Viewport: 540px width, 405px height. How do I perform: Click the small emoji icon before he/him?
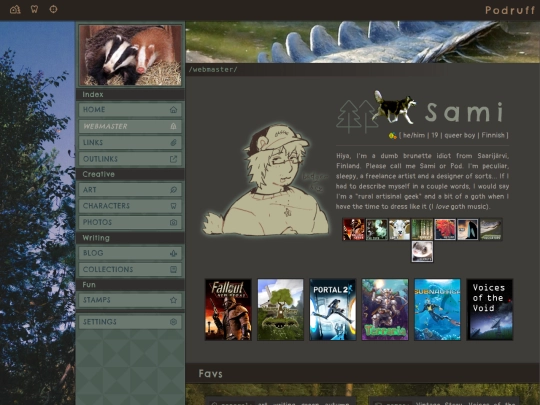point(392,136)
